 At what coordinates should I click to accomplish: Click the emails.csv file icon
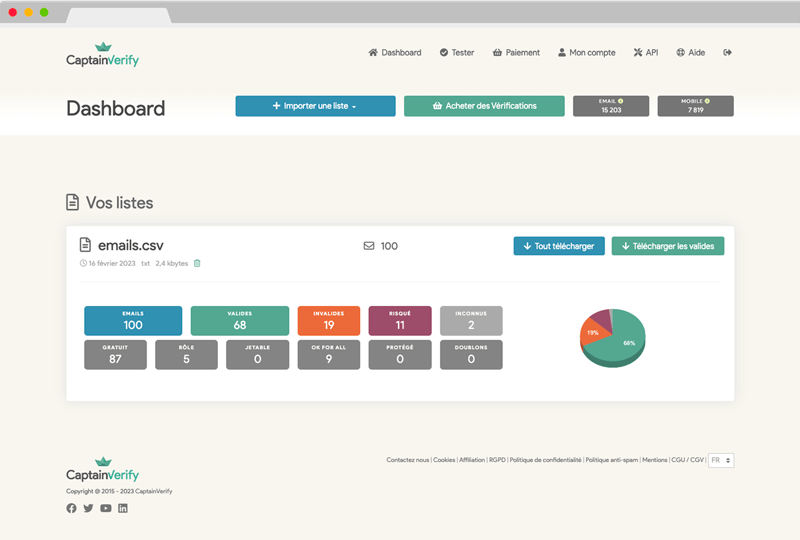click(85, 245)
